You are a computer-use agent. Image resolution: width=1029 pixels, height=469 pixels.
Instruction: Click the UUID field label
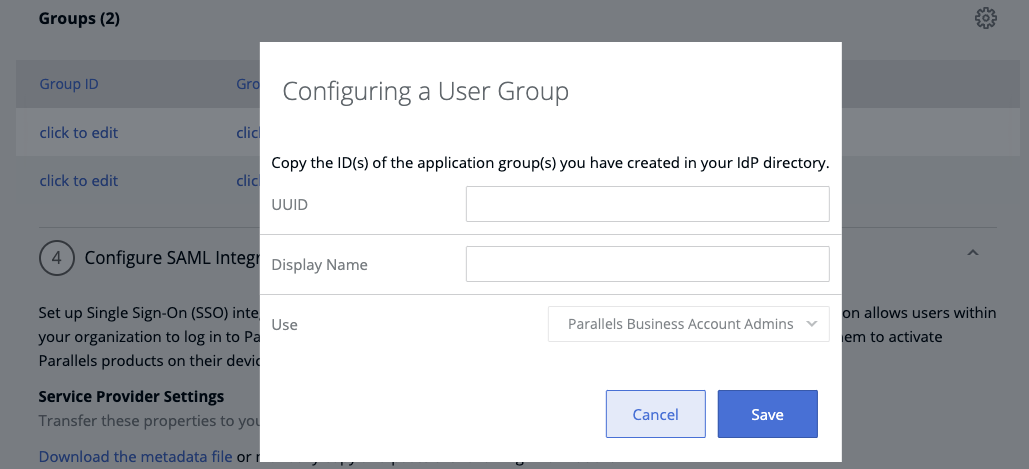click(x=289, y=205)
